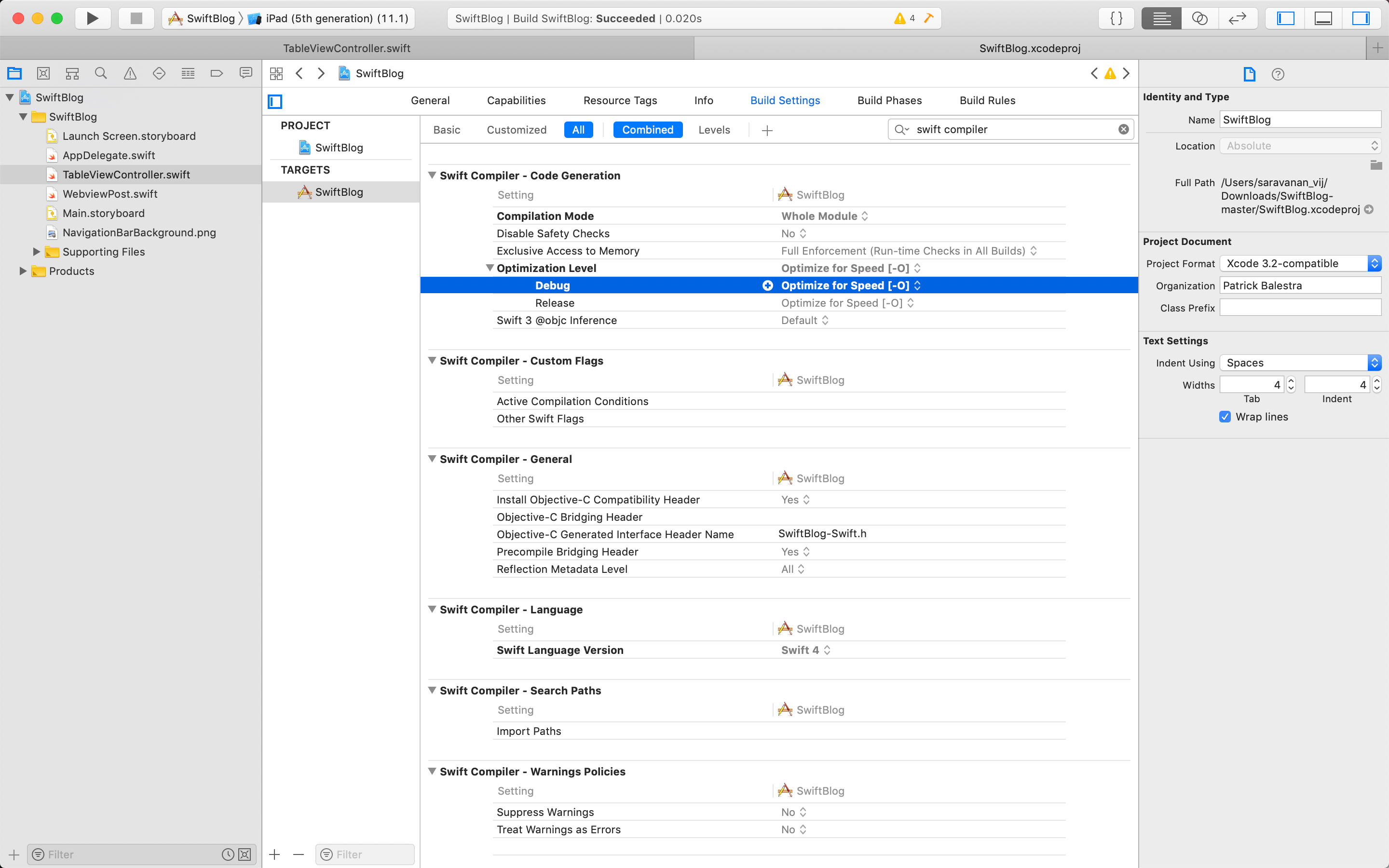
Task: Switch to the Build Phases tab
Action: (x=889, y=100)
